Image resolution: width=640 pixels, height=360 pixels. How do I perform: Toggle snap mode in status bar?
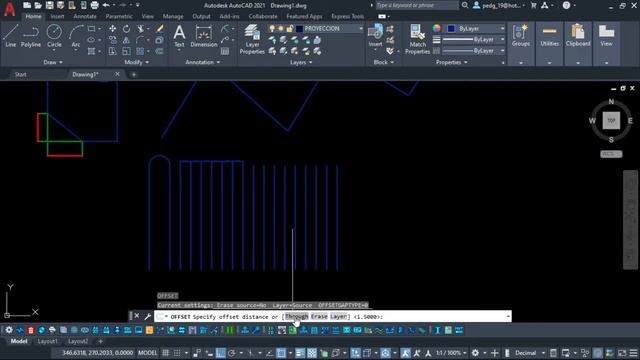pyautogui.click(x=177, y=353)
